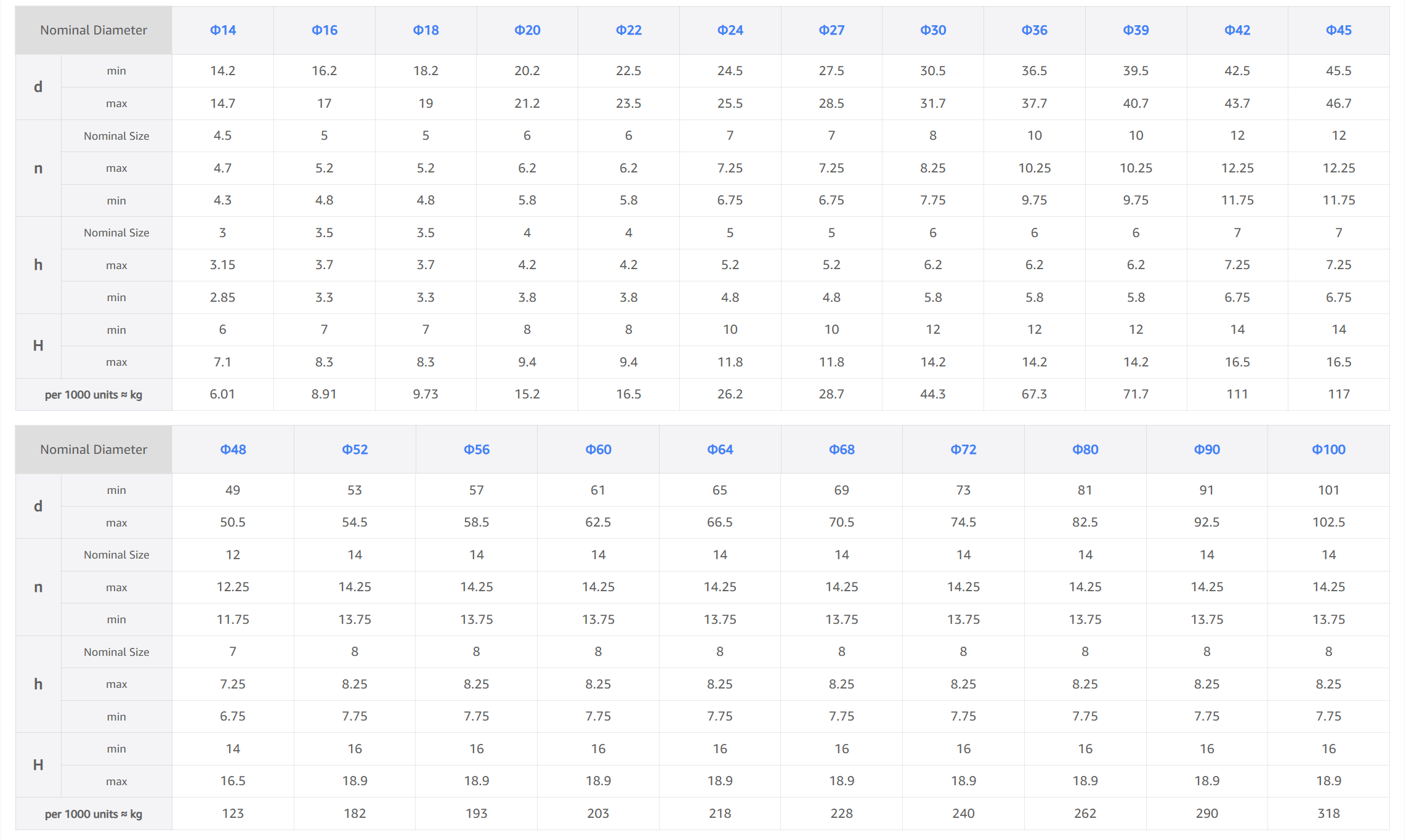Open the Φ16 column header link
The width and height of the screenshot is (1406, 840).
(324, 30)
